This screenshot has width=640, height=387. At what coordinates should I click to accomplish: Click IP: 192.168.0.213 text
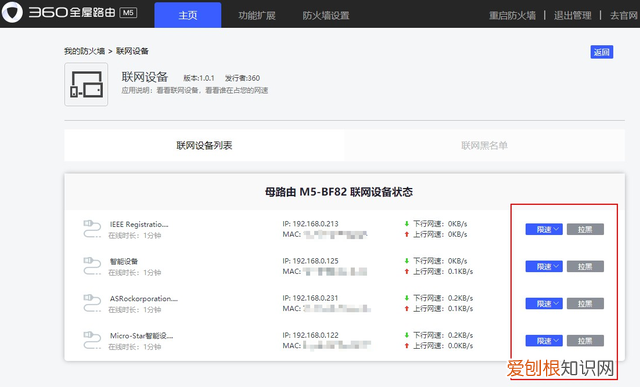[x=310, y=224]
